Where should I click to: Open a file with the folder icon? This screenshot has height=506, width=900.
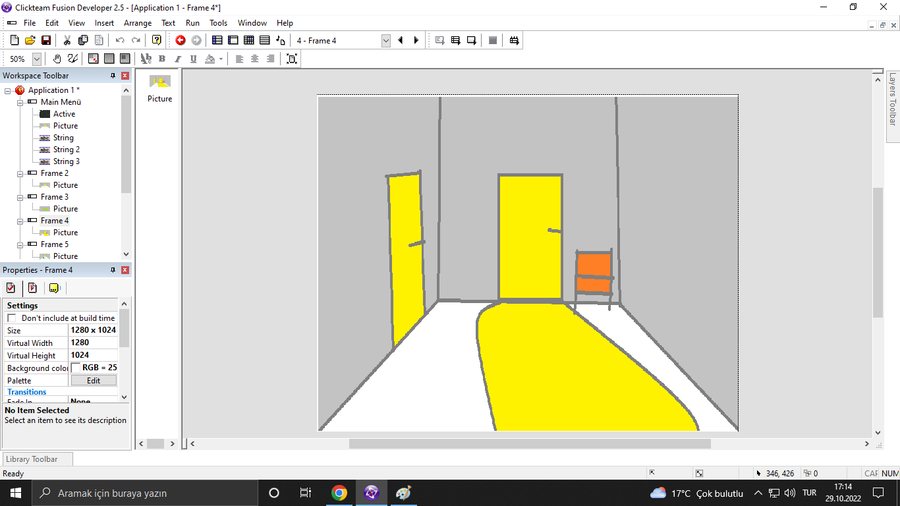[30, 40]
